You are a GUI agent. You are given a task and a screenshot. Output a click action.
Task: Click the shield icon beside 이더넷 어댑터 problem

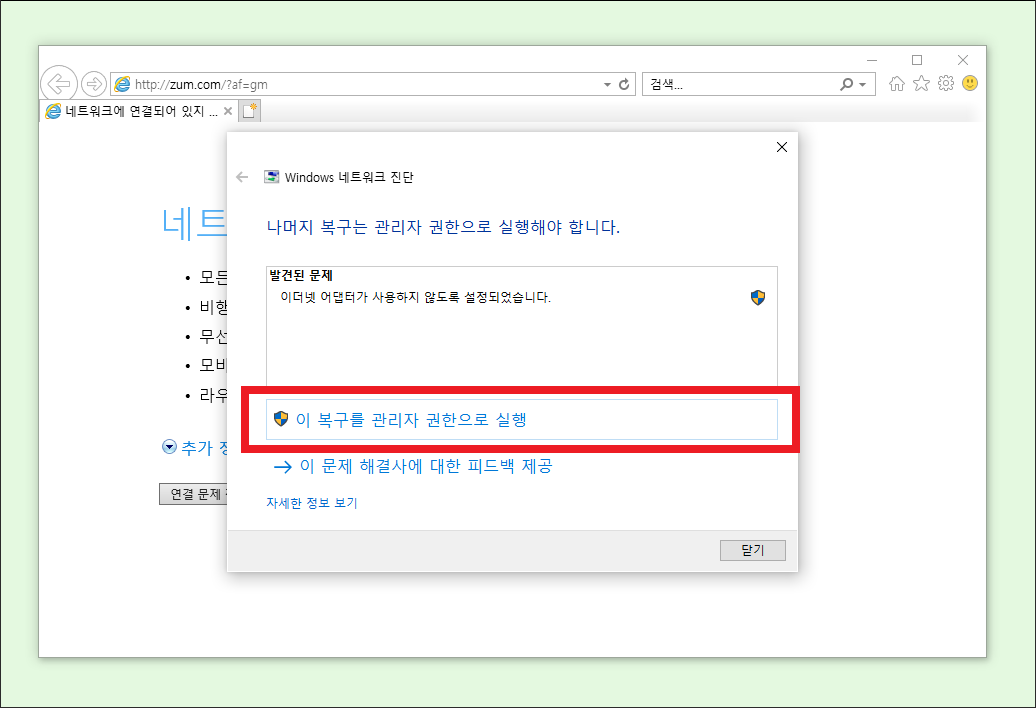pos(758,298)
